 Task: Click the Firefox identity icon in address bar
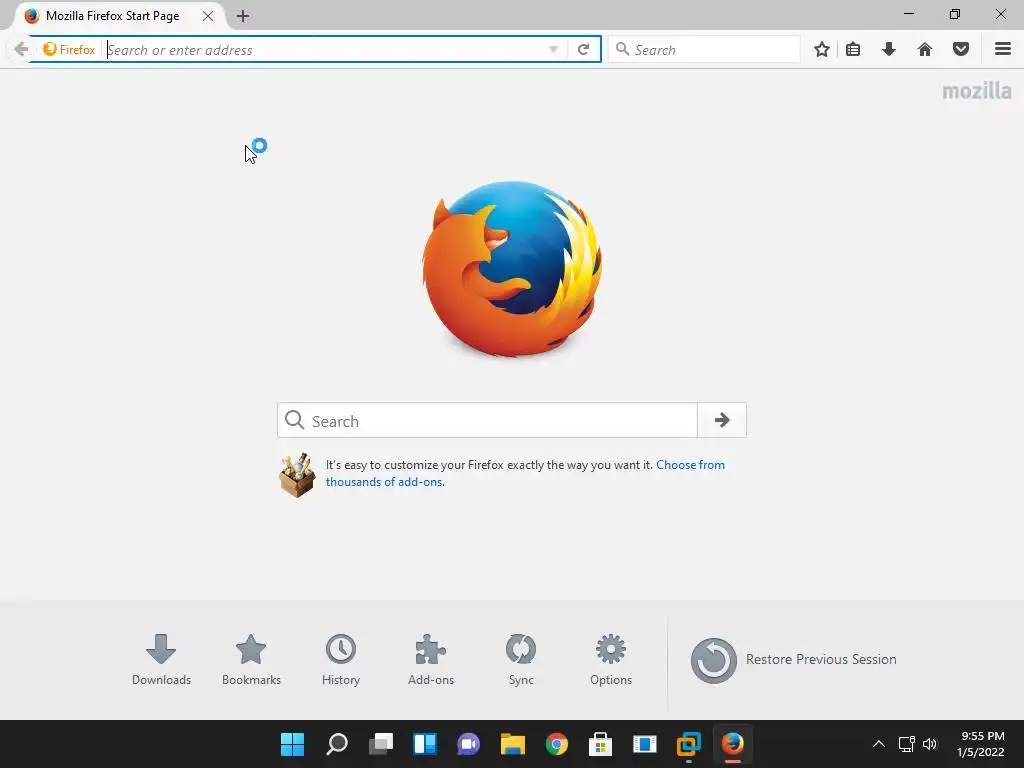(69, 50)
